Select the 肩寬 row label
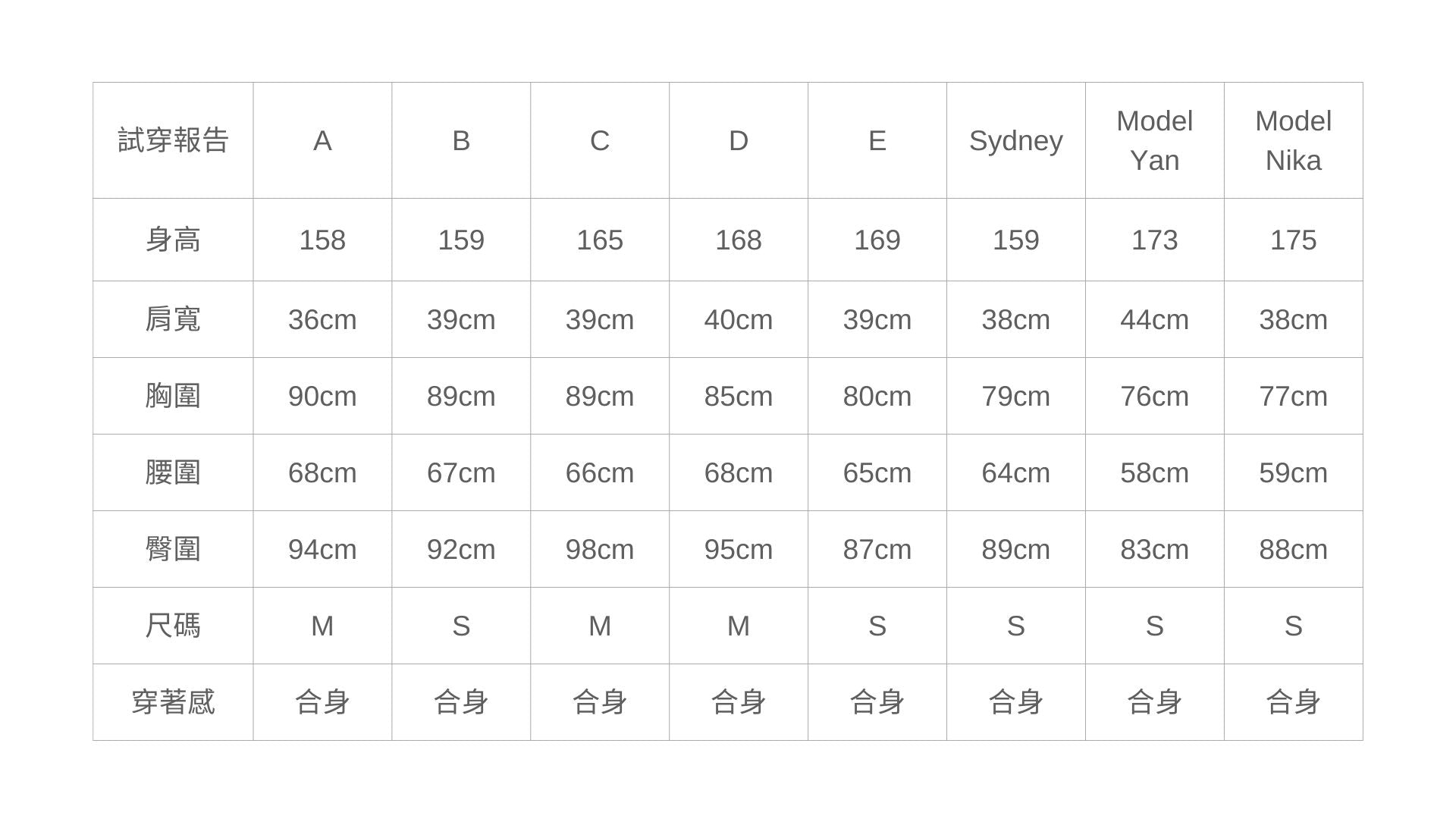The width and height of the screenshot is (1456, 819). pos(173,319)
